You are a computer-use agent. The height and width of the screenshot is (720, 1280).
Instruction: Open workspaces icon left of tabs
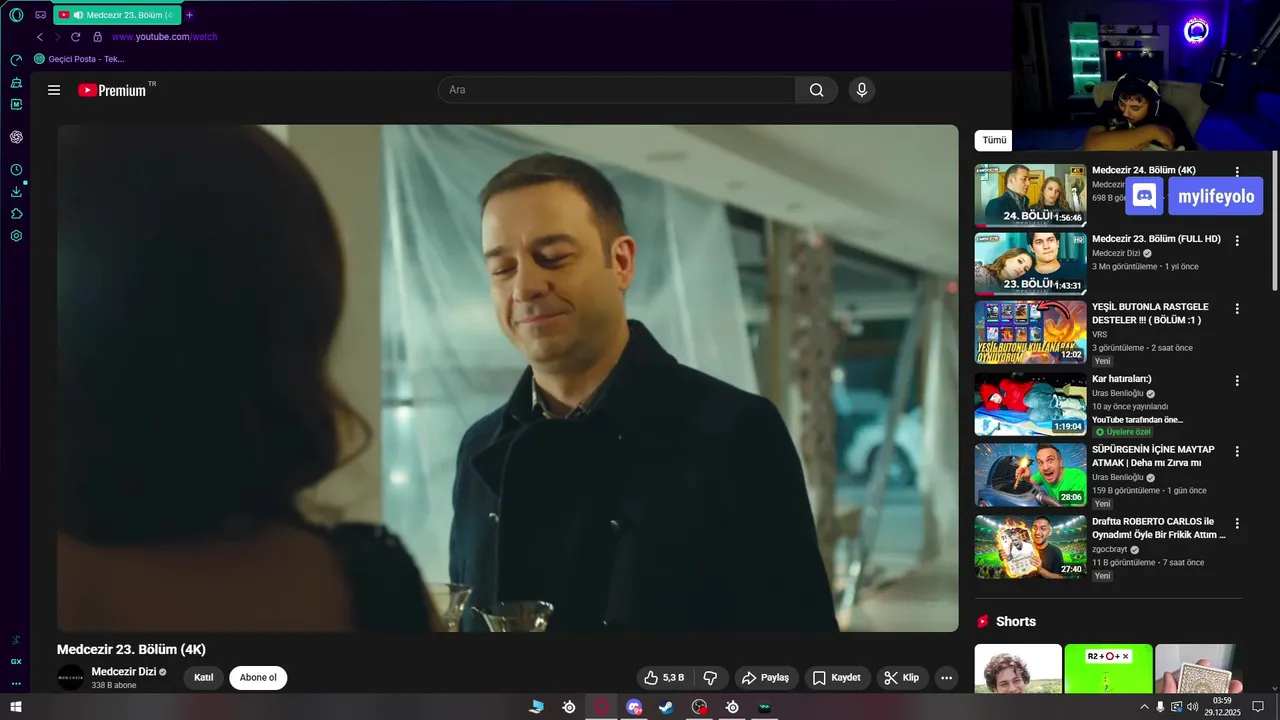(x=40, y=15)
